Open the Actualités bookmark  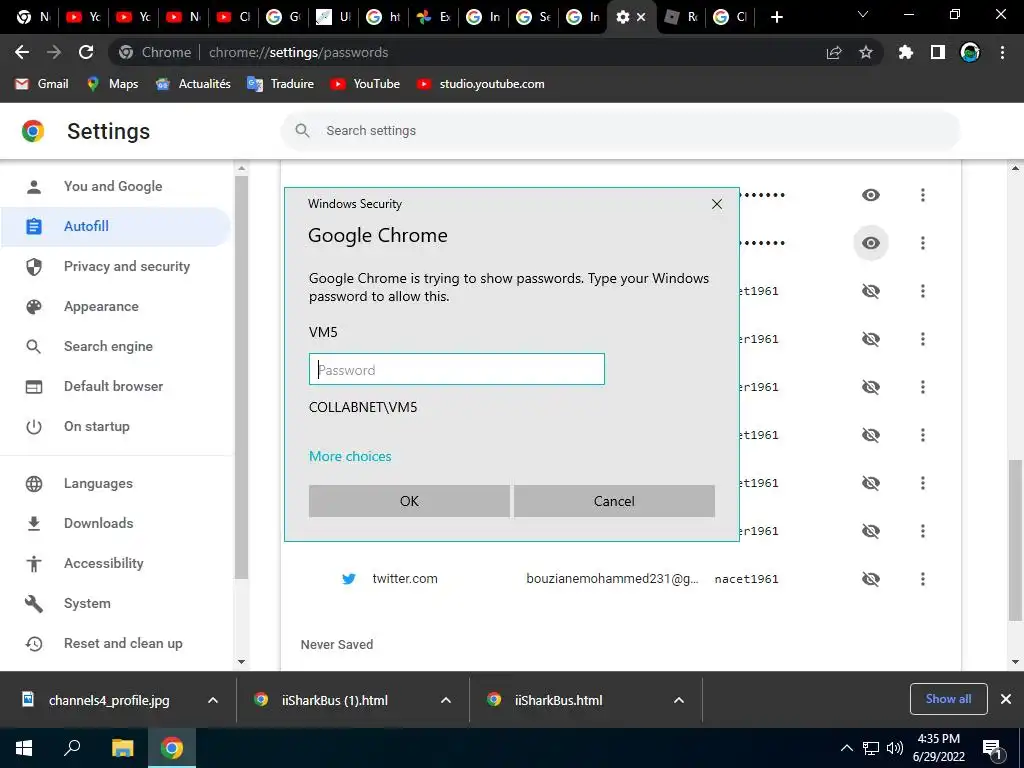[193, 84]
